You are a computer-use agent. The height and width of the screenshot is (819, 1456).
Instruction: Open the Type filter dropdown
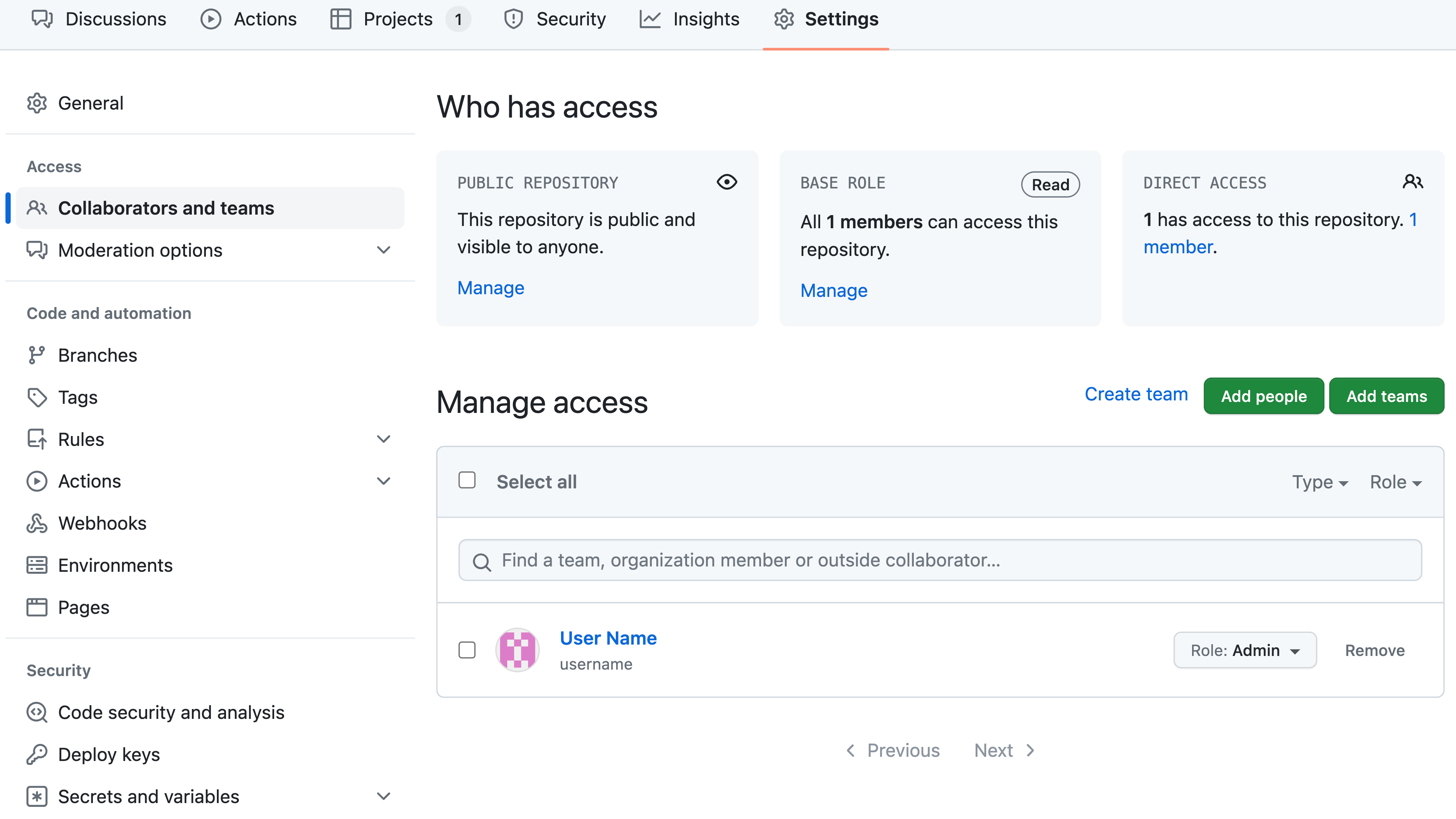pyautogui.click(x=1320, y=482)
